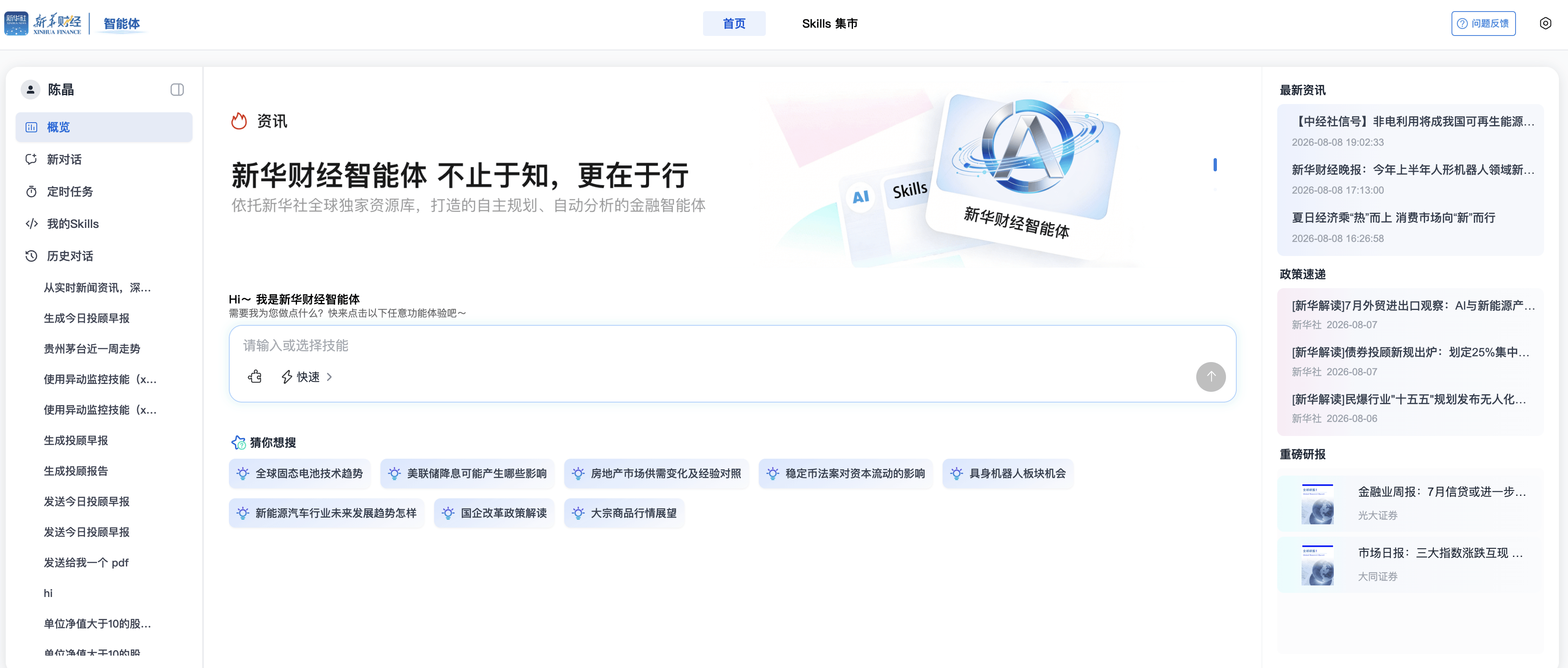Start a 新对话 from the sidebar
Screen dimensions: 1568x668
(x=104, y=159)
